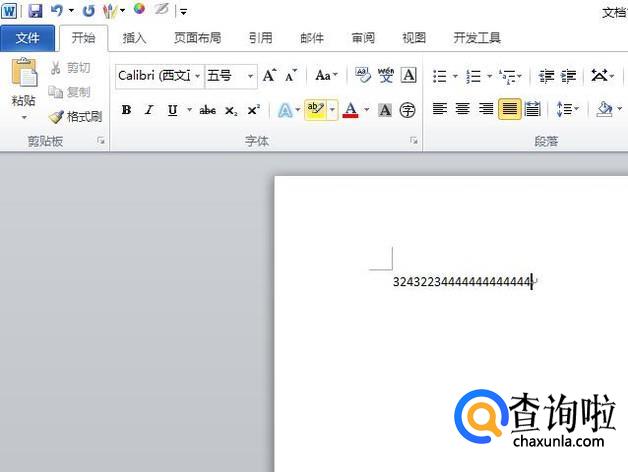Click the Enclose Characters (字) circle icon

click(x=407, y=110)
